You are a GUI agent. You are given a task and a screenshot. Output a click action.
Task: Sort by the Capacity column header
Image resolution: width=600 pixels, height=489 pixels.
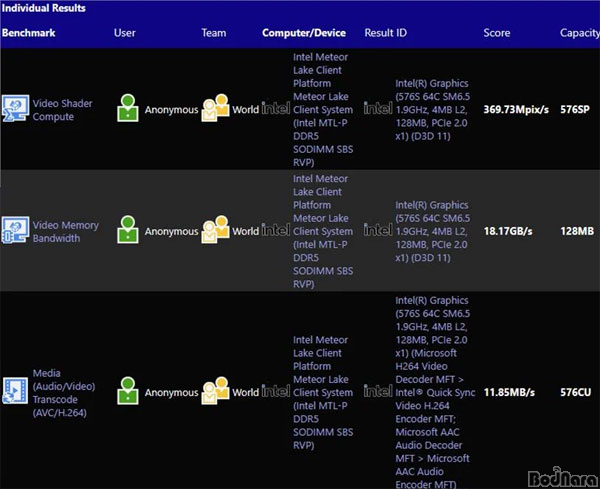(x=580, y=33)
